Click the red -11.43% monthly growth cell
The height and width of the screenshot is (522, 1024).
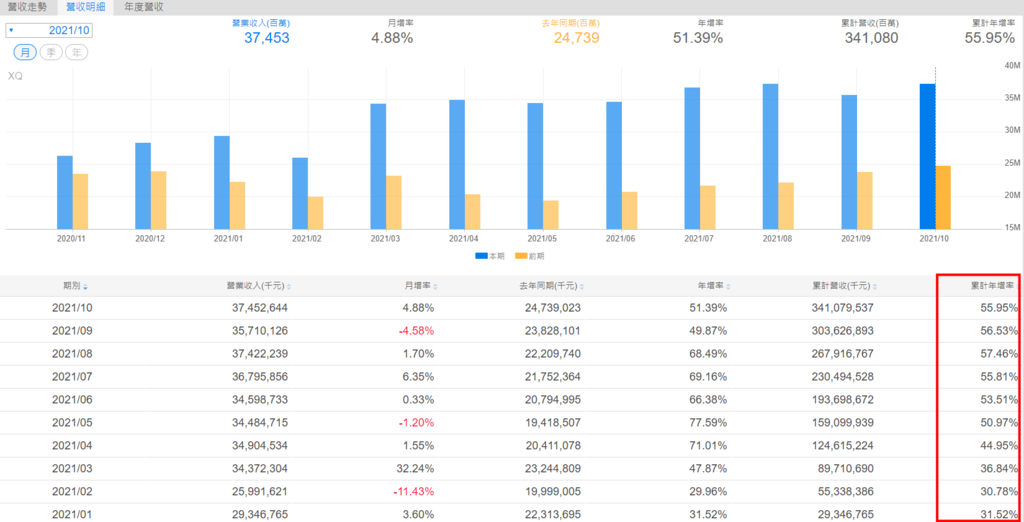tap(414, 491)
